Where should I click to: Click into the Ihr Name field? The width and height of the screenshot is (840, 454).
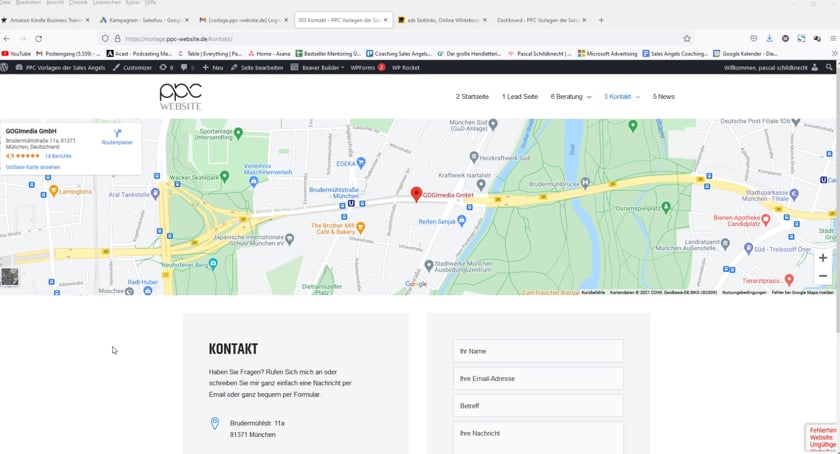click(x=538, y=351)
